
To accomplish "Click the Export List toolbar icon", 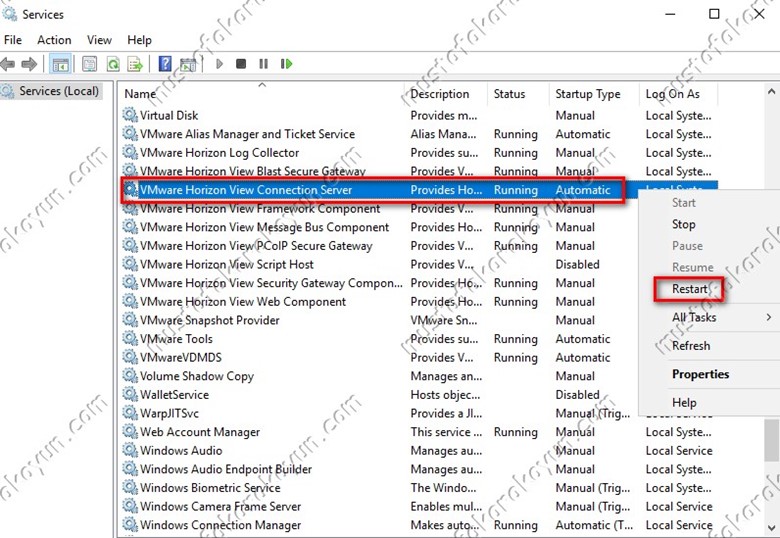I will [x=135, y=64].
